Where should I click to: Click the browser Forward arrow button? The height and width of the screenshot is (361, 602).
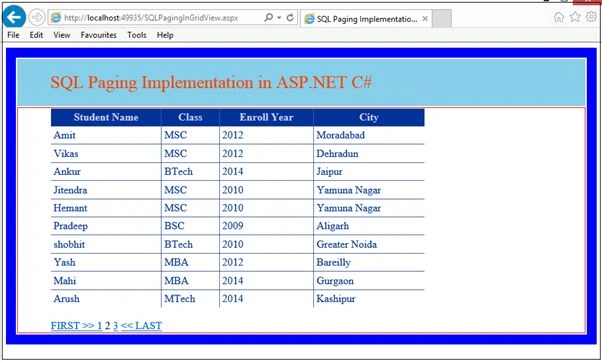37,17
